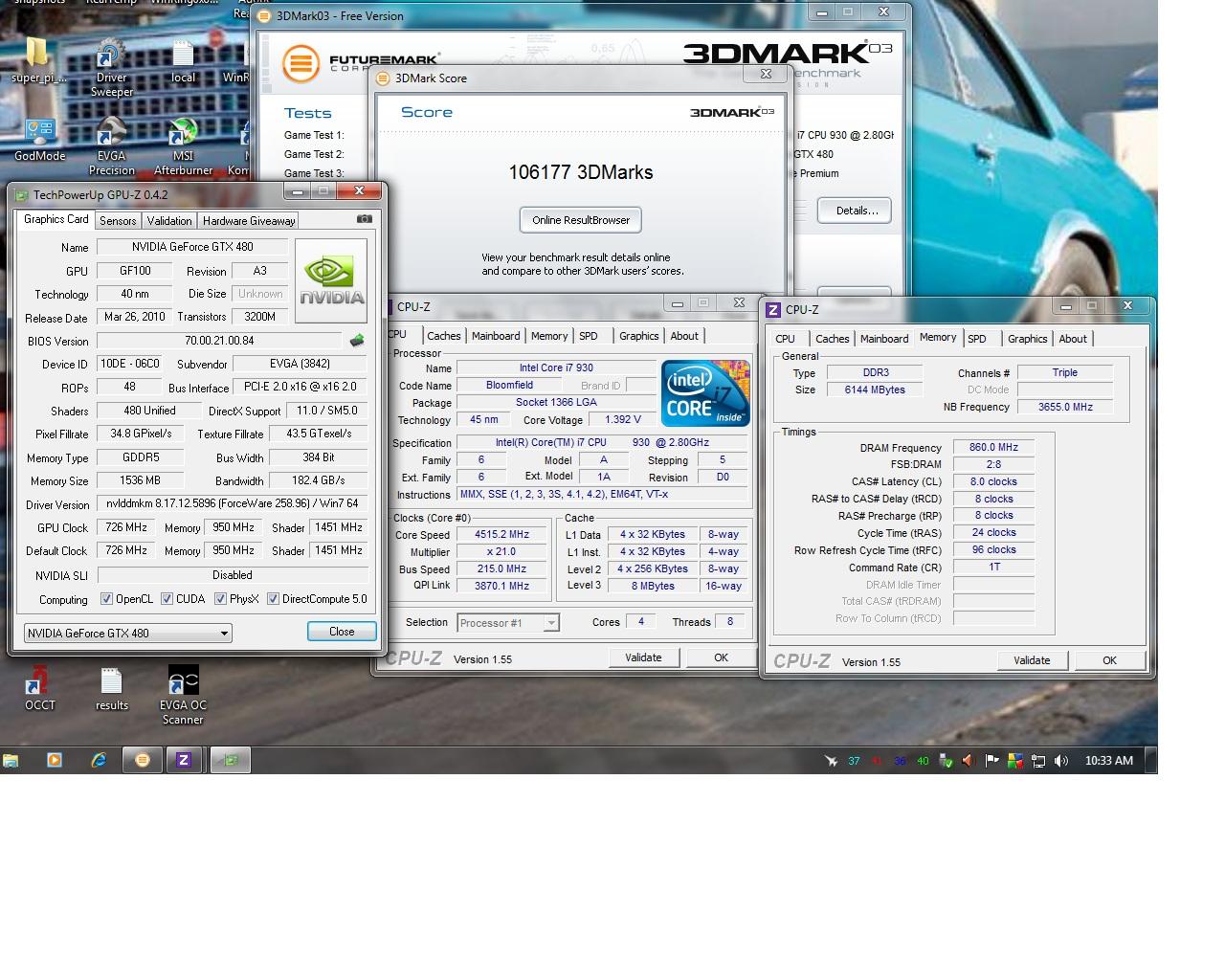Click the volume speaker icon in the system tray

pyautogui.click(x=1061, y=761)
